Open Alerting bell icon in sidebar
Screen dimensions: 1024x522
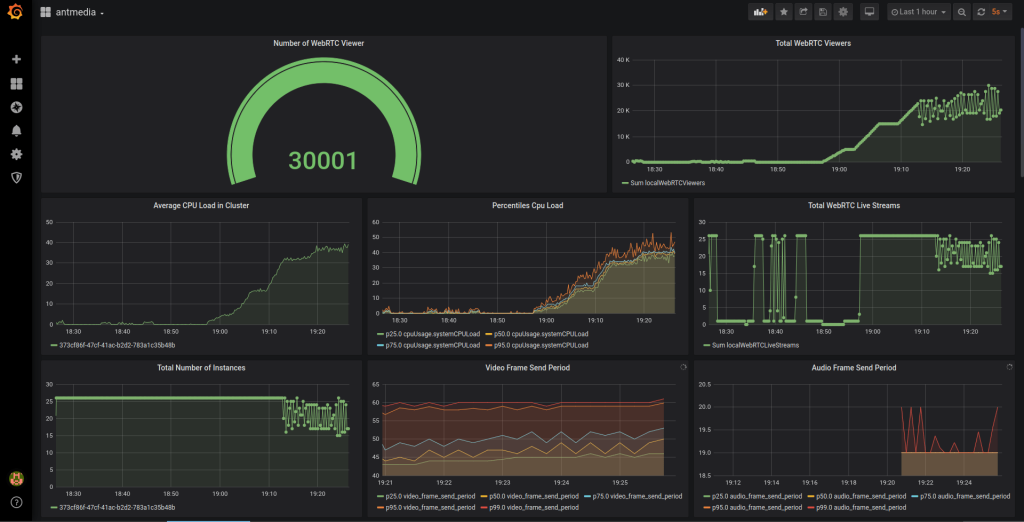pyautogui.click(x=16, y=131)
